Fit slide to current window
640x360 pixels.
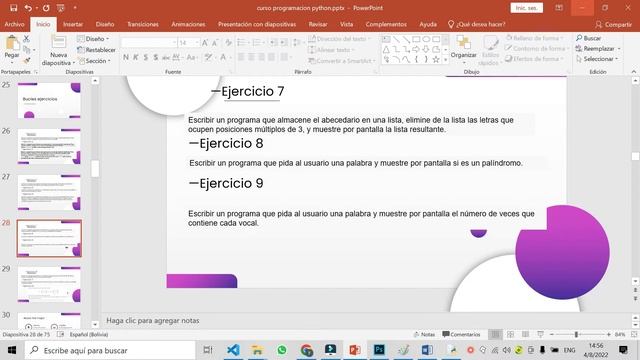634,334
